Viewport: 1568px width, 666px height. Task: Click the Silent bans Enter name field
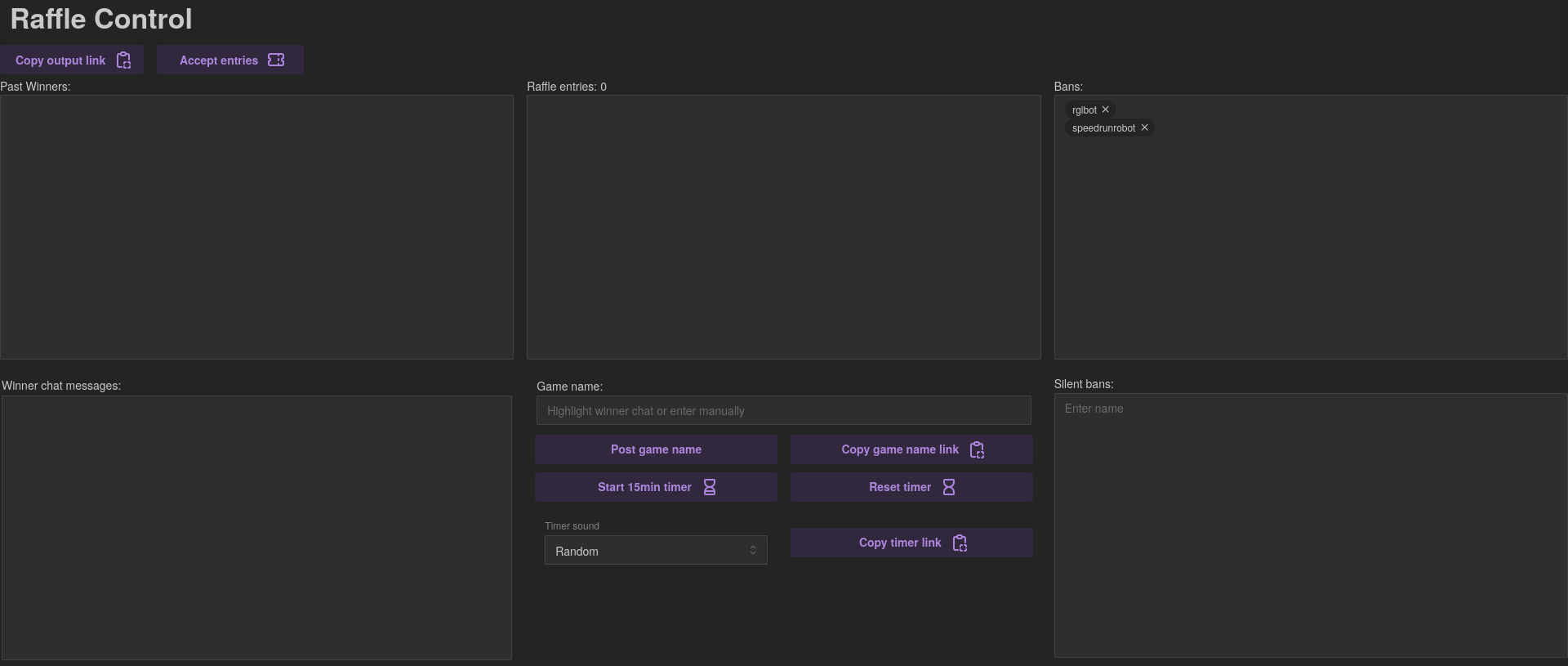click(x=1310, y=409)
